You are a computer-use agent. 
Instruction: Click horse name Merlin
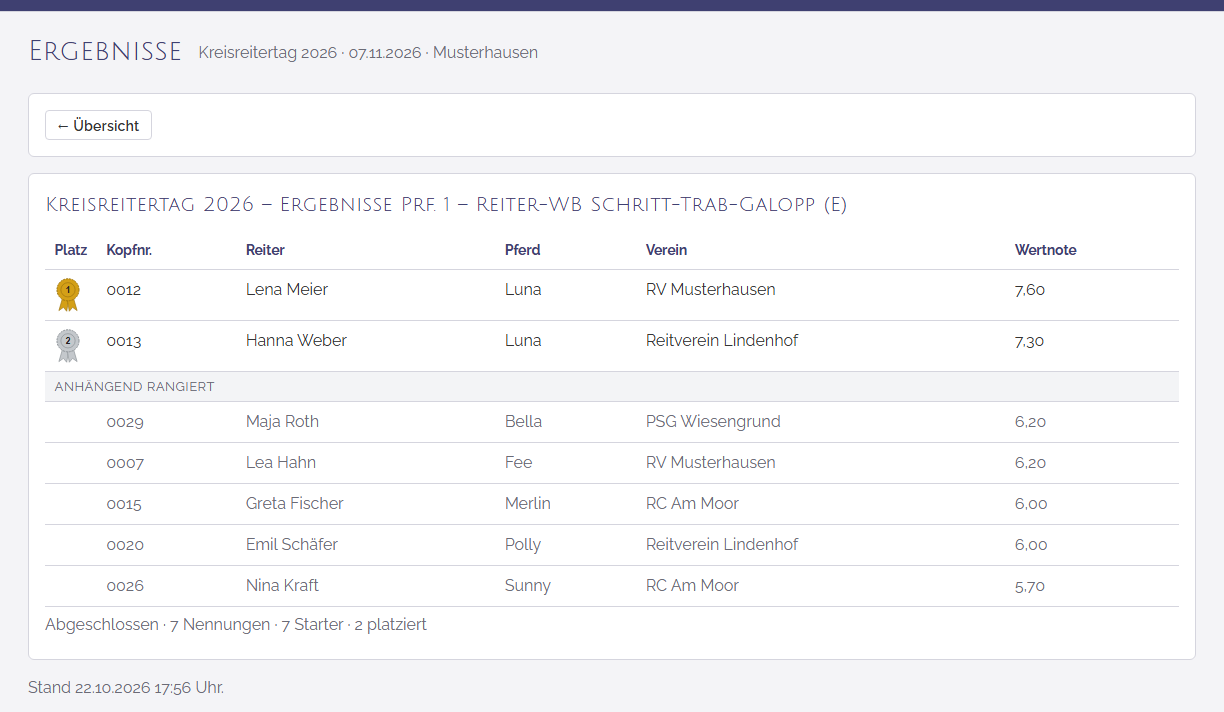coord(528,504)
